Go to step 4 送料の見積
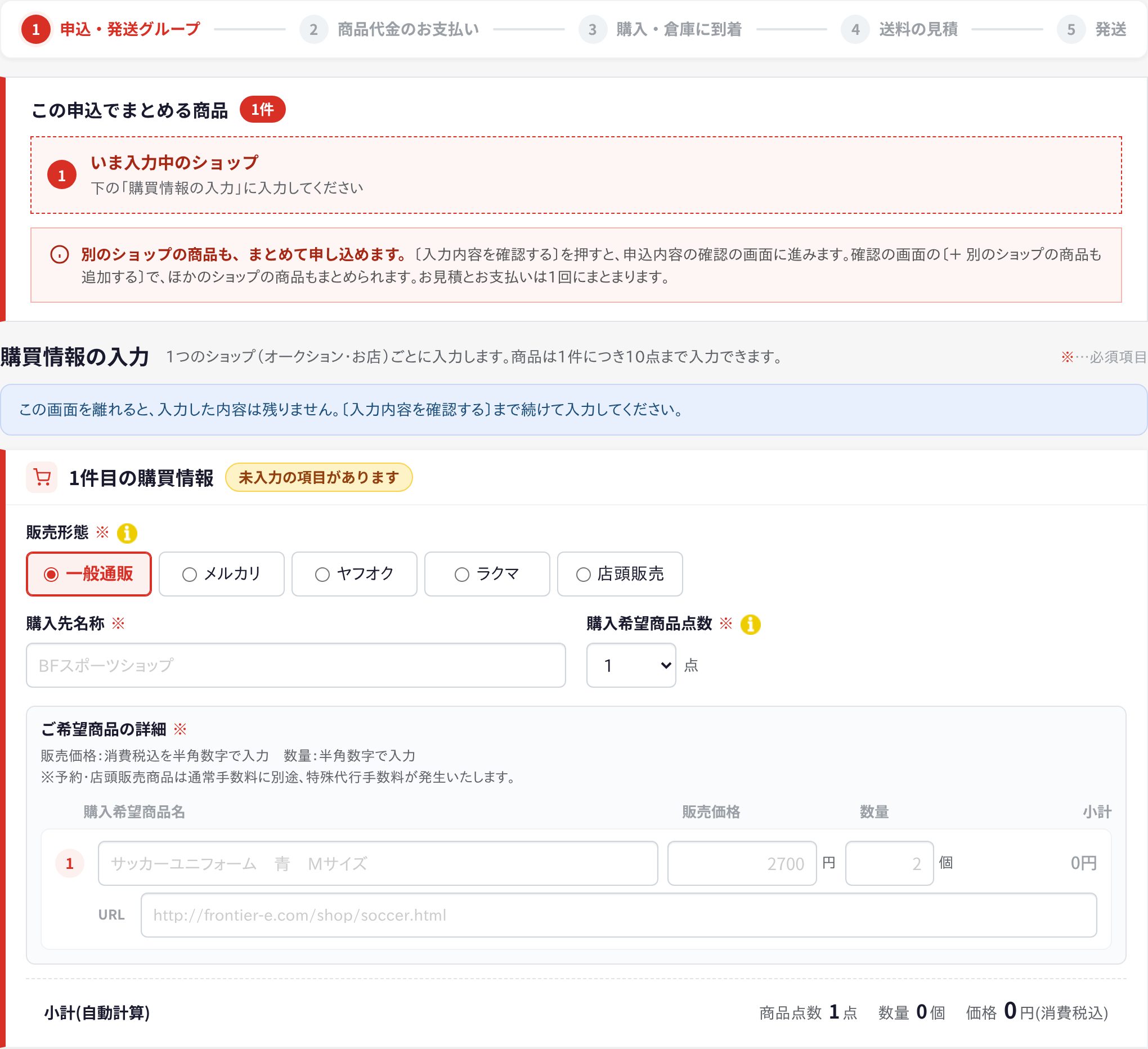1148x1049 pixels. pyautogui.click(x=899, y=29)
